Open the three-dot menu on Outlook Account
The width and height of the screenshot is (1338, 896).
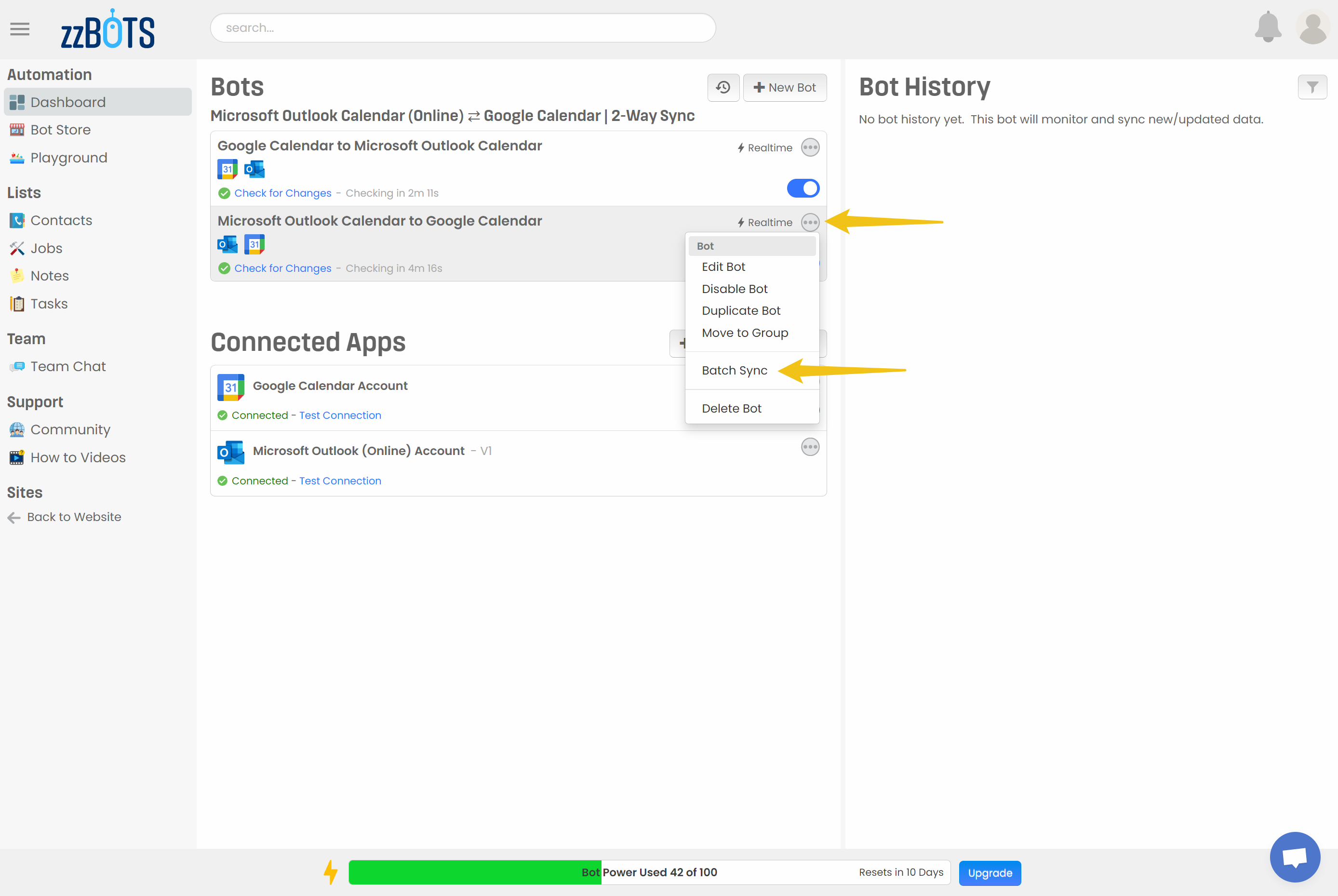tap(810, 447)
